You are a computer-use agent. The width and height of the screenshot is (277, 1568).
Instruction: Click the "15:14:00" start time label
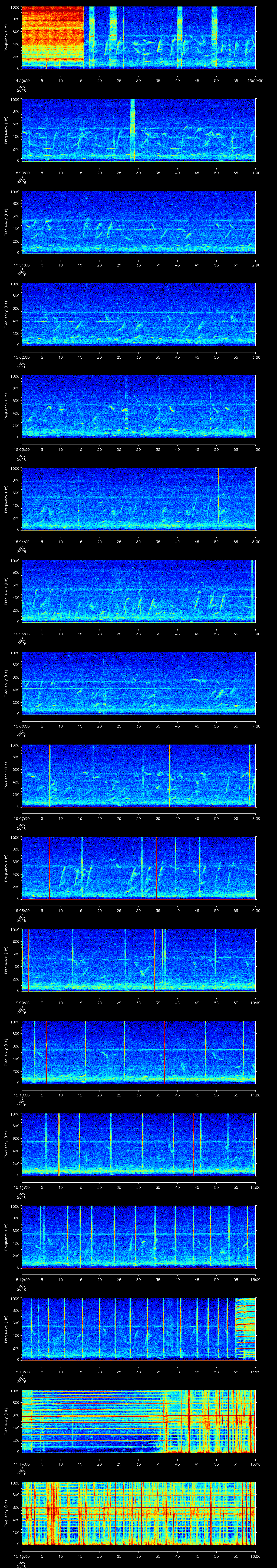22,1464
